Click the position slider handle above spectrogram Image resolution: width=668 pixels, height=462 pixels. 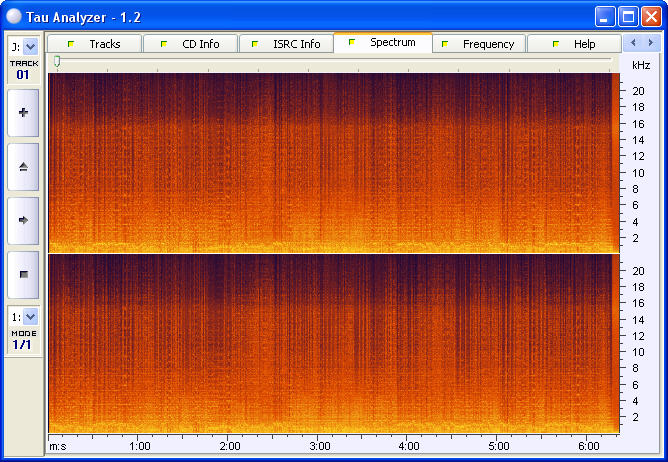click(x=57, y=61)
